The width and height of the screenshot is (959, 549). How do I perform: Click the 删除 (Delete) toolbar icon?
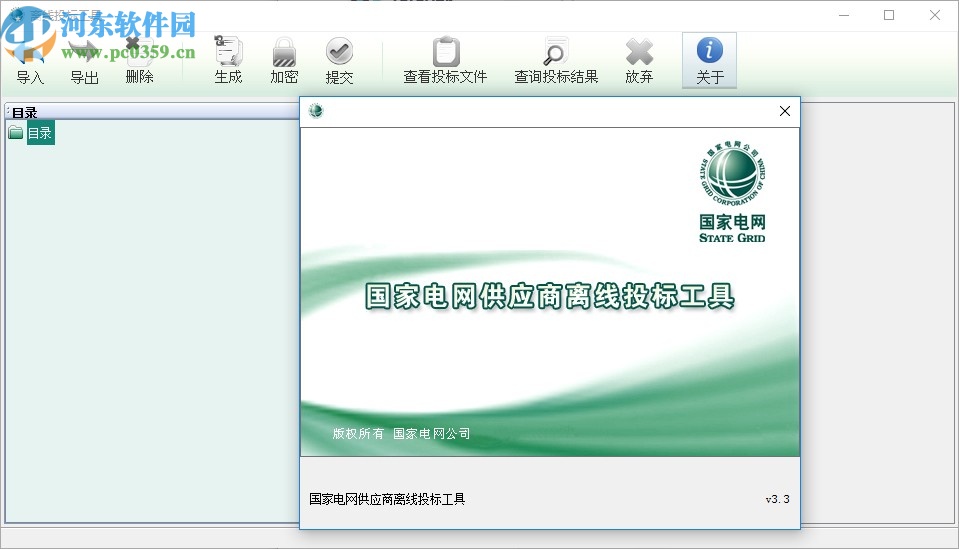(x=139, y=60)
